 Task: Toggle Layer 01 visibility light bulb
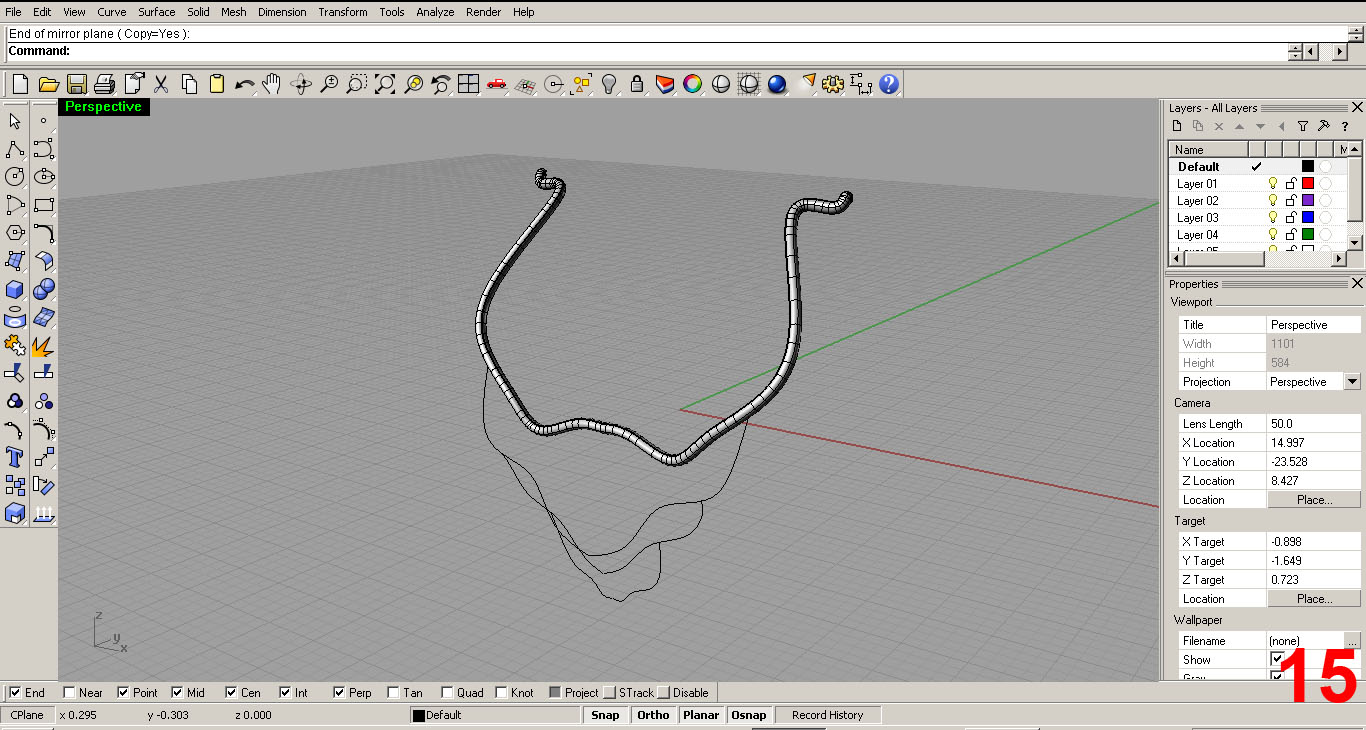(1273, 184)
